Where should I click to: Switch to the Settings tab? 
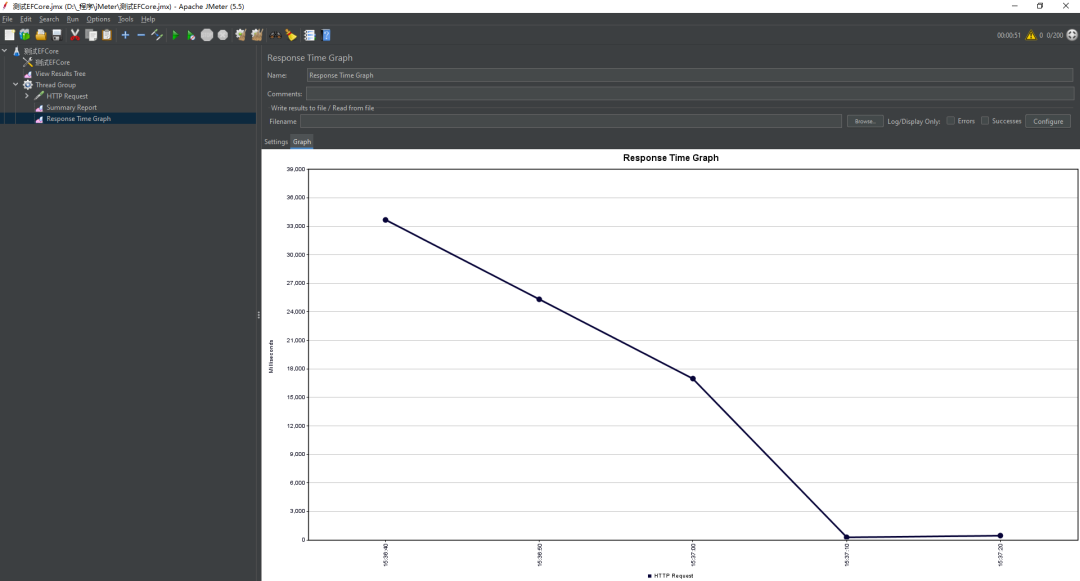tap(276, 142)
